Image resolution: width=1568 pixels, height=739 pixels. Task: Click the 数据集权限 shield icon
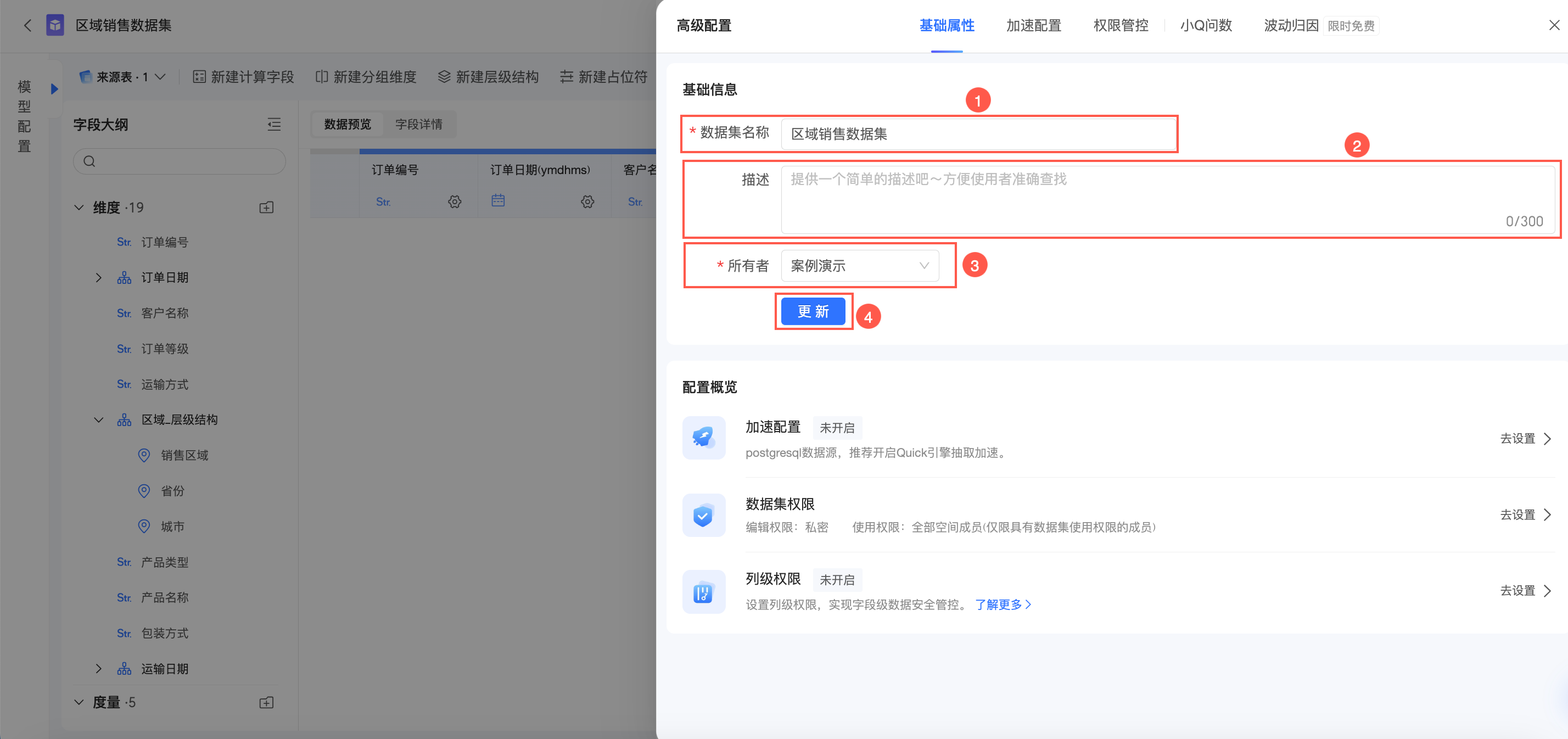point(703,515)
